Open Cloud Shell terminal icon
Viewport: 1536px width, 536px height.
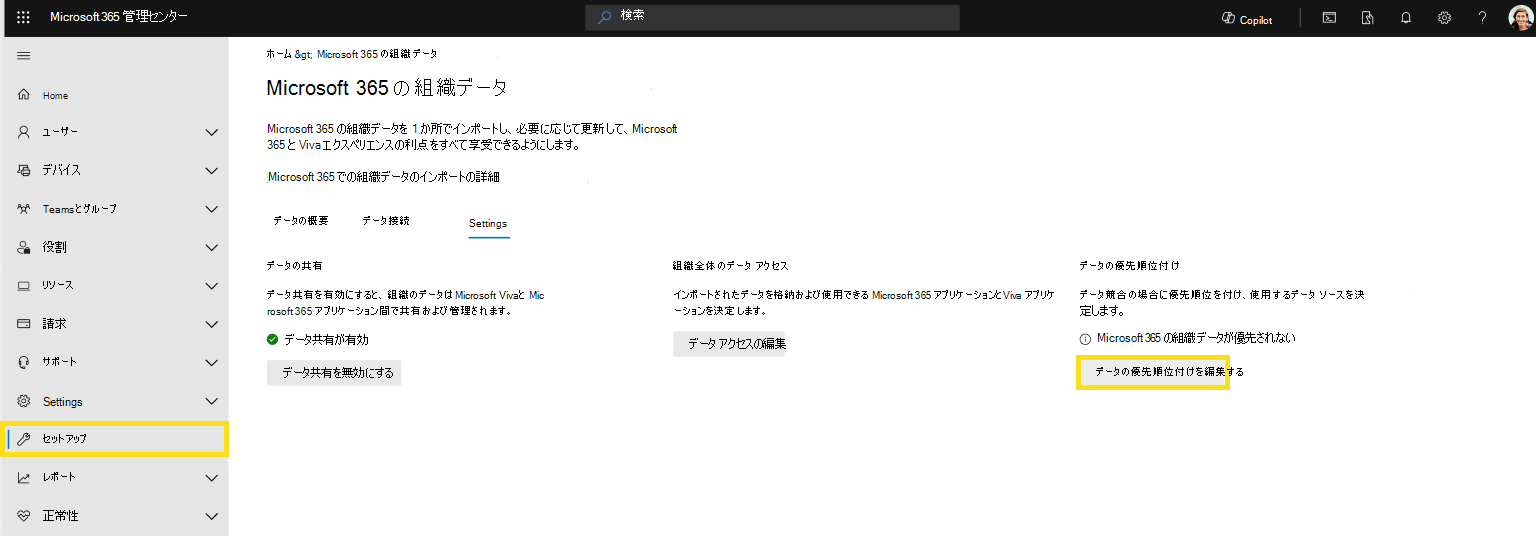pyautogui.click(x=1329, y=18)
